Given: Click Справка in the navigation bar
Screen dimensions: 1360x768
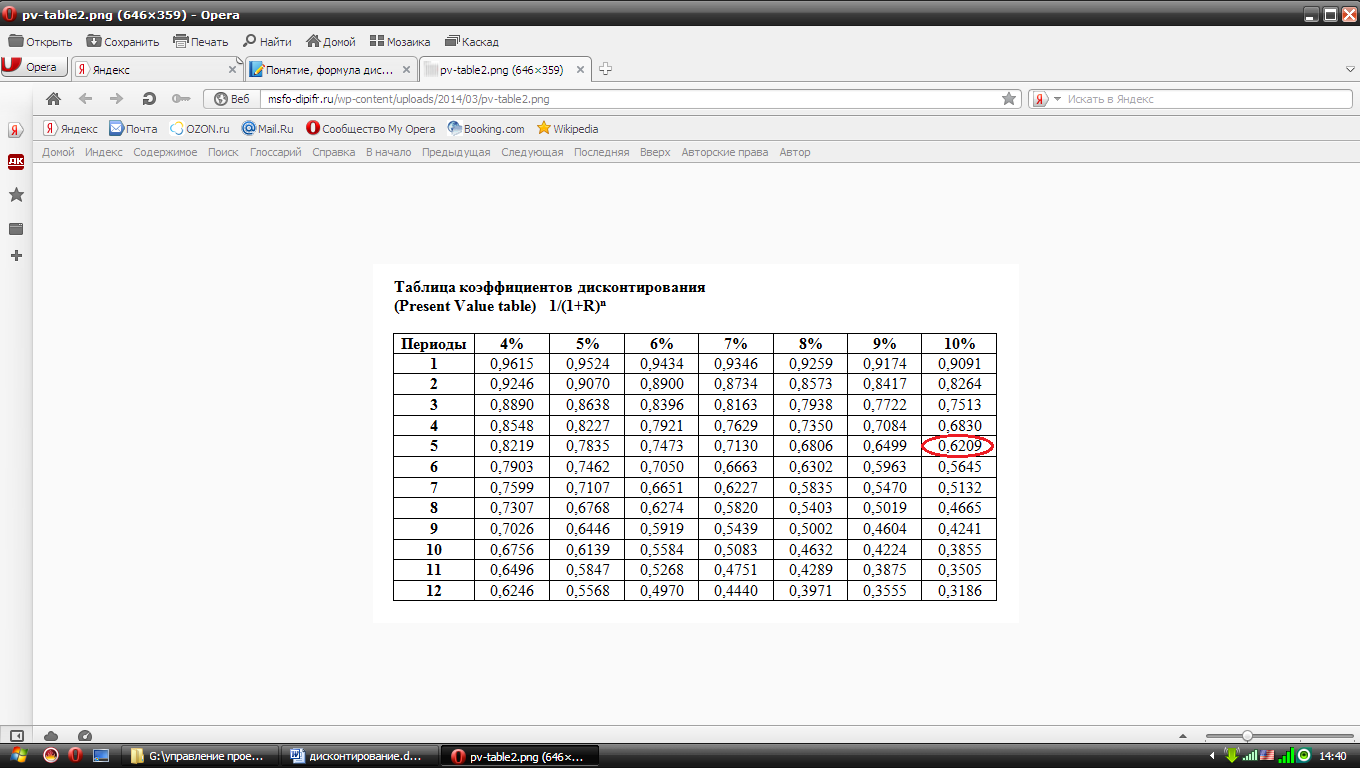Looking at the screenshot, I should (333, 152).
